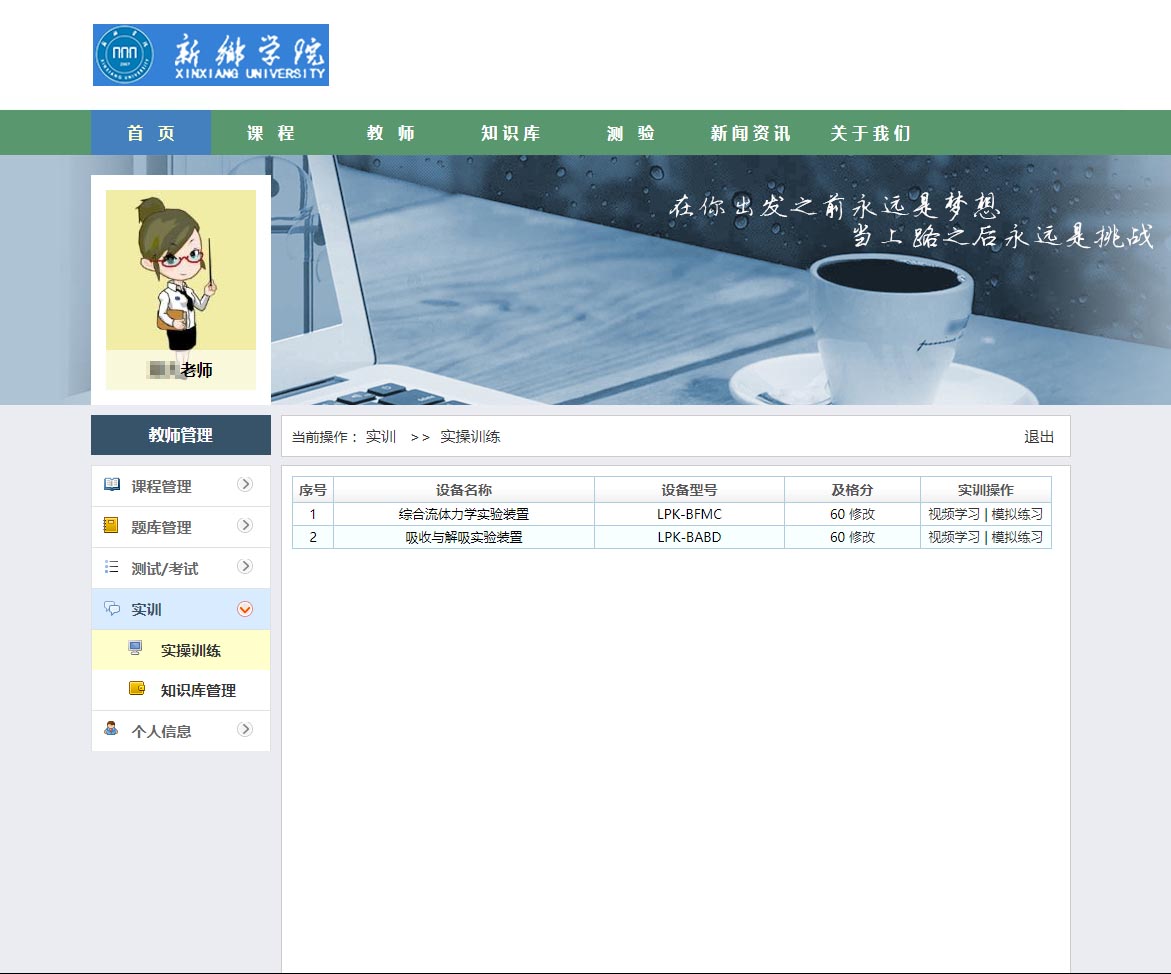Screen dimensions: 1171x974
Task: Click the Xinxiang University logo
Action: click(211, 55)
